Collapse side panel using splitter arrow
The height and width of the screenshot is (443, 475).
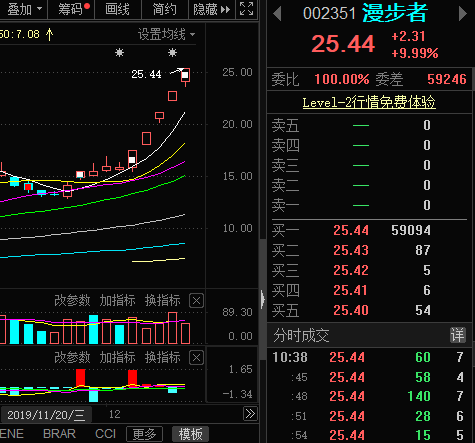point(263,299)
